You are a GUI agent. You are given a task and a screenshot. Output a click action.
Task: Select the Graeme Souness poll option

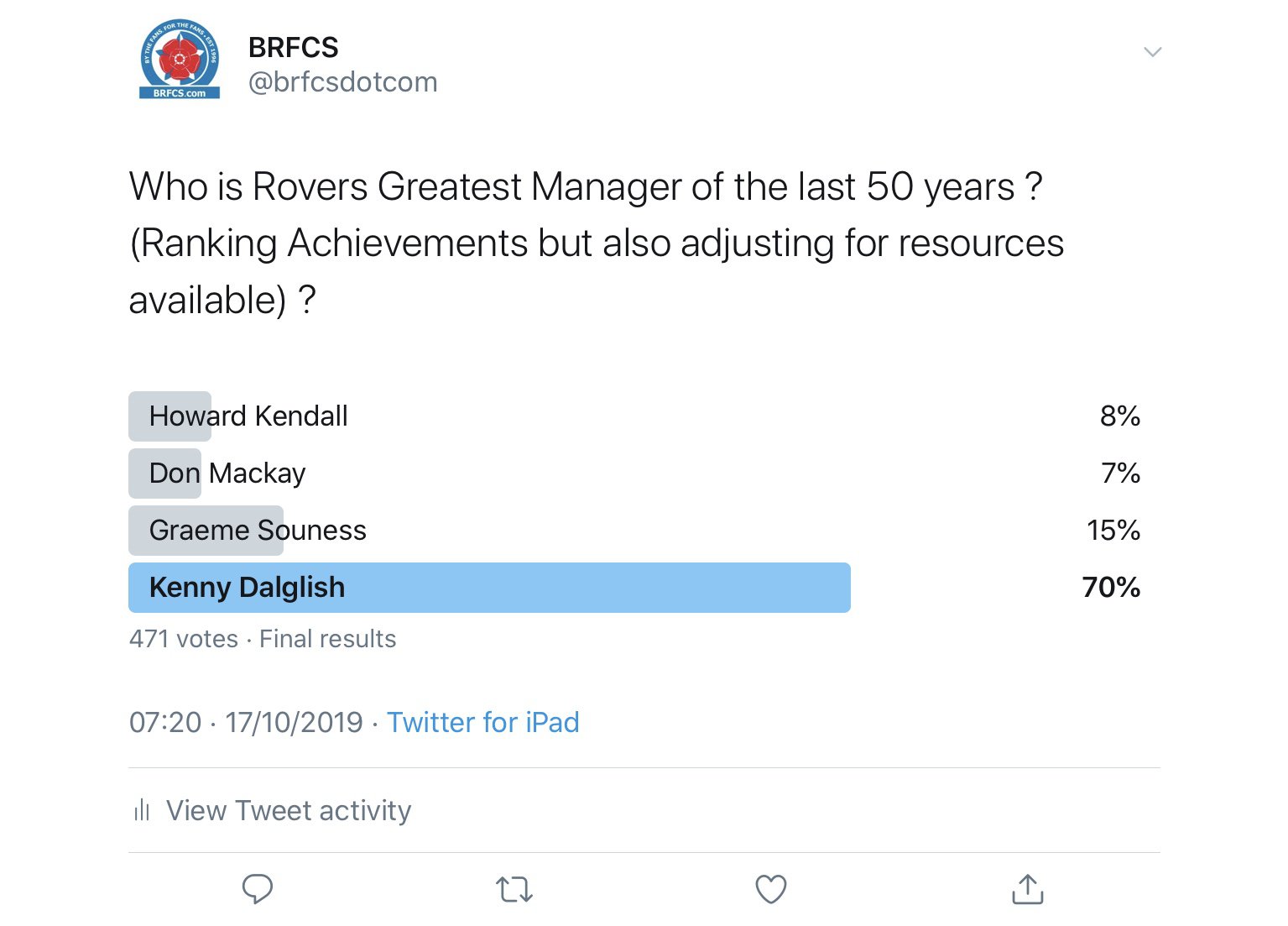[x=258, y=531]
